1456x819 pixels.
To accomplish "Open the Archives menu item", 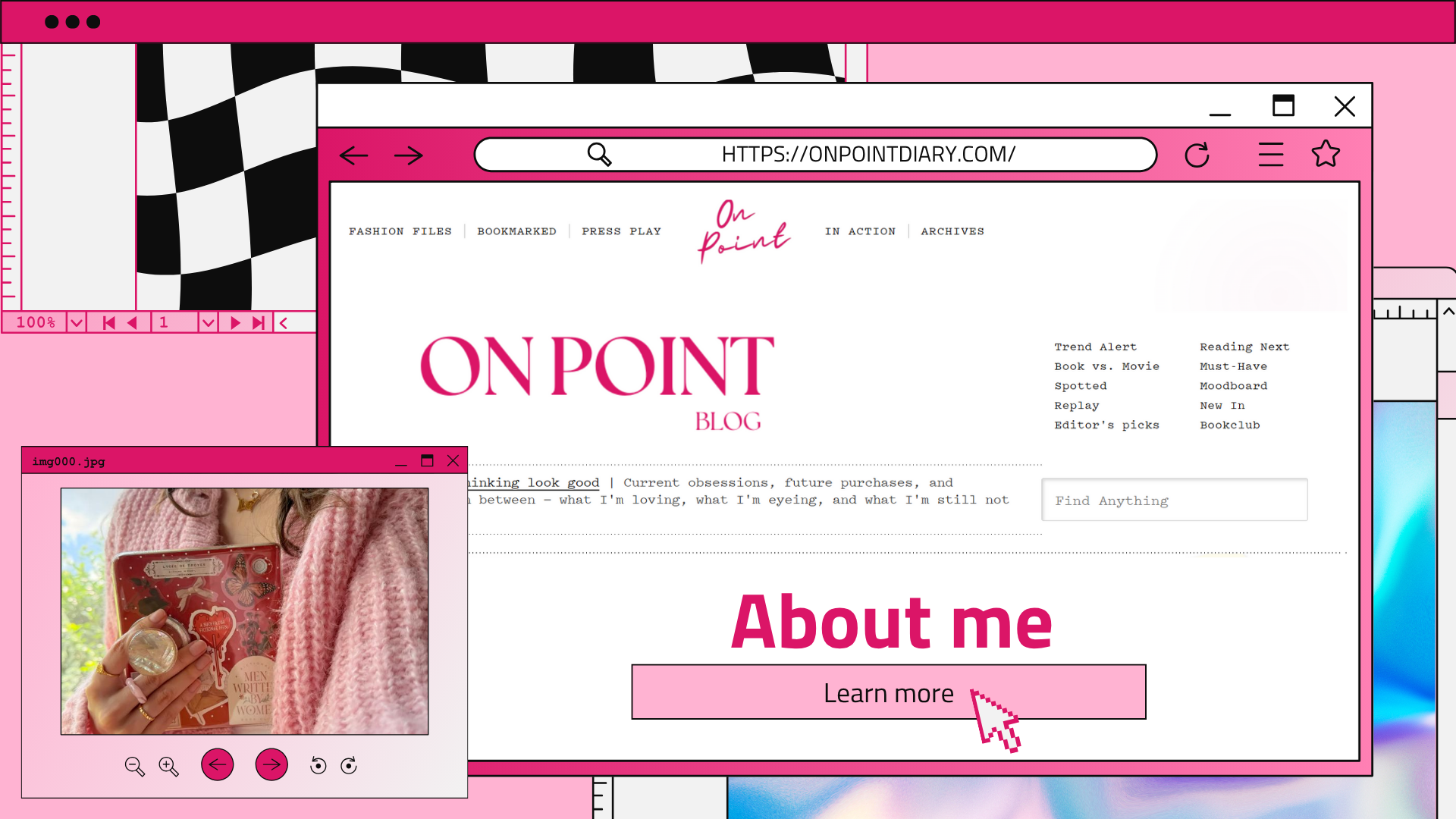I will (x=952, y=231).
